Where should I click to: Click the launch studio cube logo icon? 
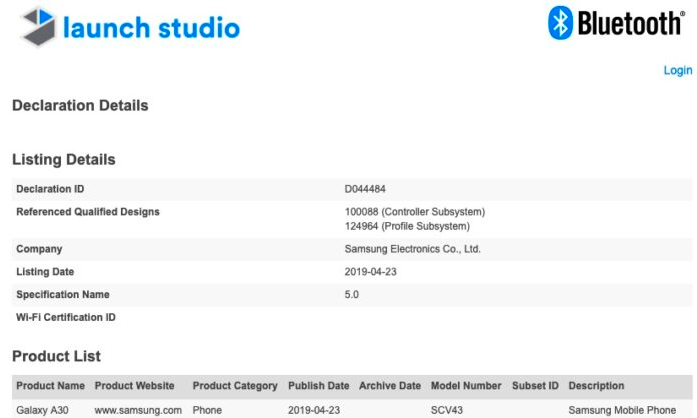38,26
